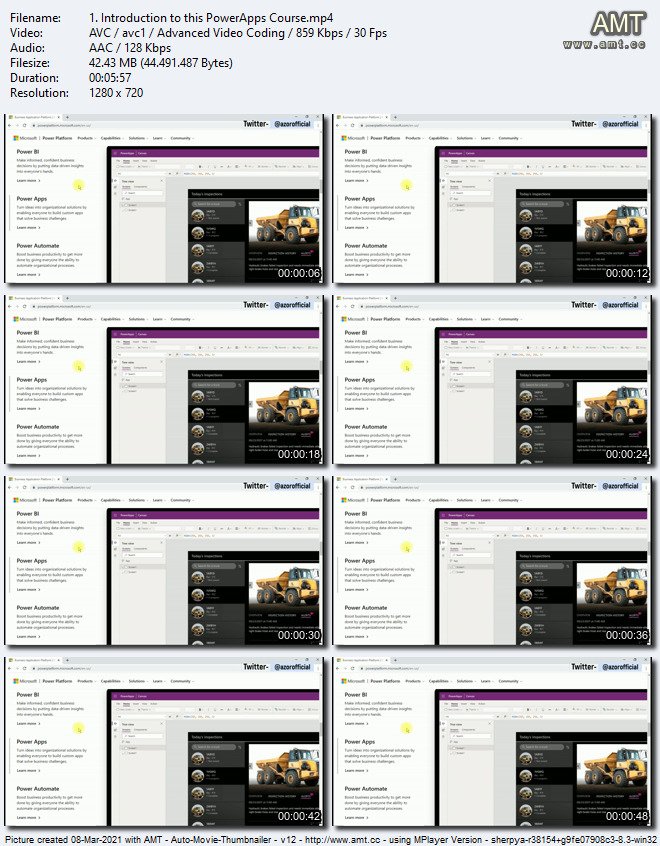
Task: Click the new tab plus icon in the 00:00:06 frame
Action: coord(67,117)
